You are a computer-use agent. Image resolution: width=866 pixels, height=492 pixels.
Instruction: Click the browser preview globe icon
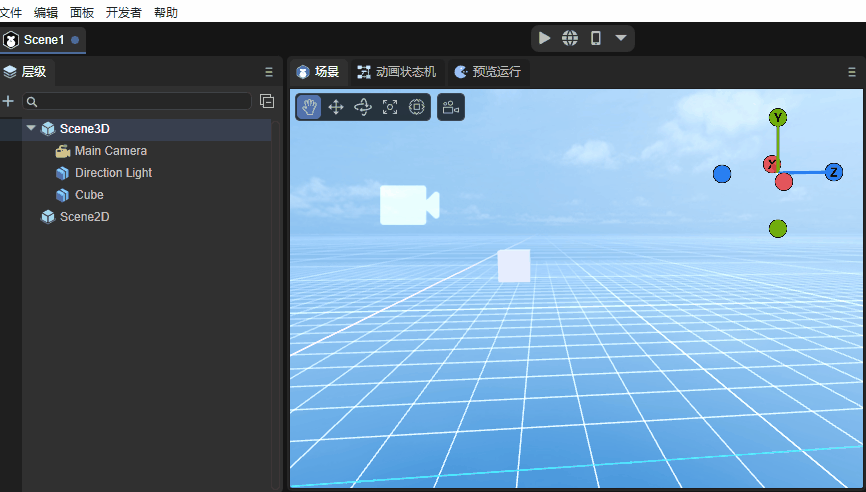point(570,38)
